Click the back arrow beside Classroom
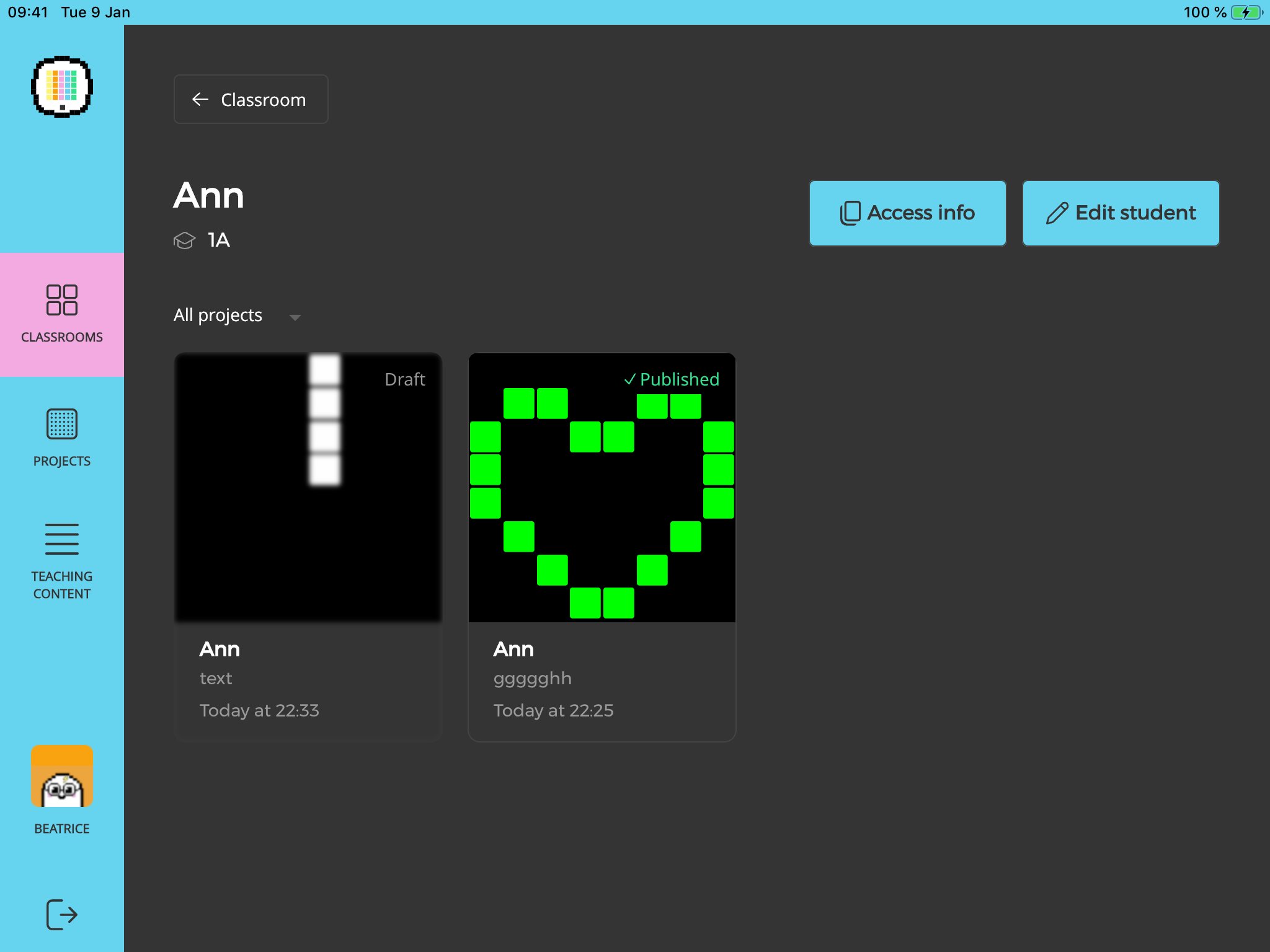 click(200, 99)
